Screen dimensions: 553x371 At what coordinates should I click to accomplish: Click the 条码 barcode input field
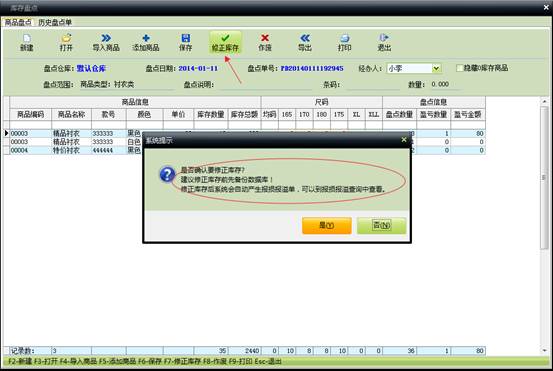(x=373, y=85)
